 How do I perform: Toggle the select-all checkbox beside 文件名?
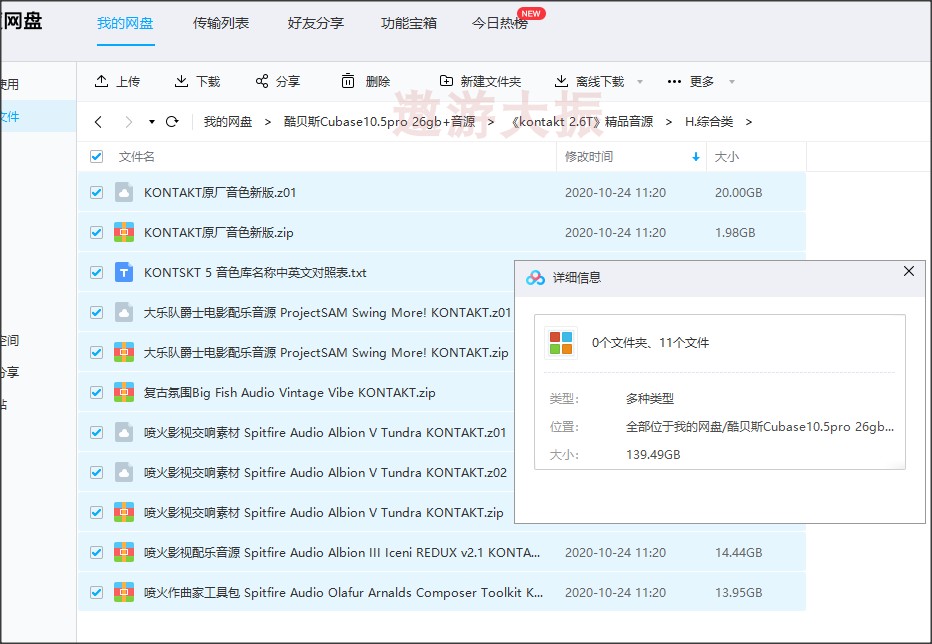pyautogui.click(x=96, y=156)
